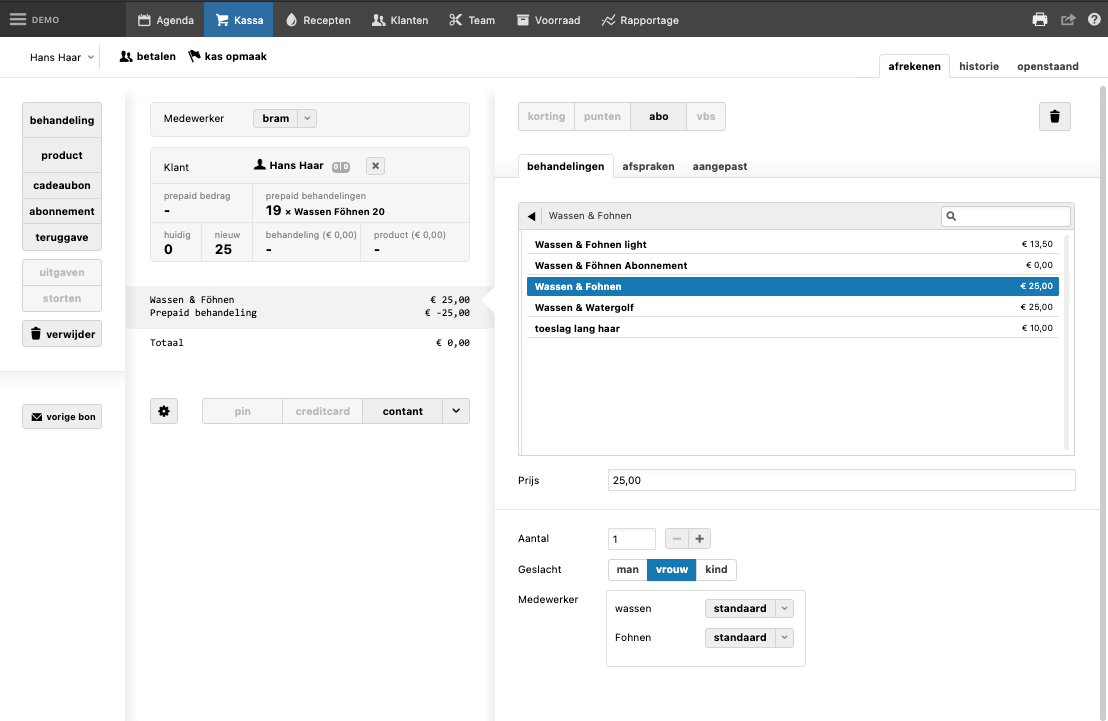Click the 'cadeaubon' sidebar button

(x=62, y=186)
